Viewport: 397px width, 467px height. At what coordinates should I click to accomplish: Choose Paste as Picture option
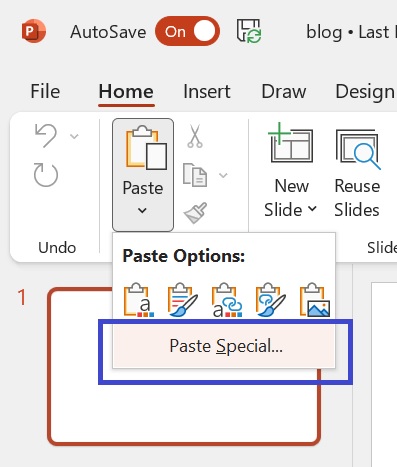(315, 300)
